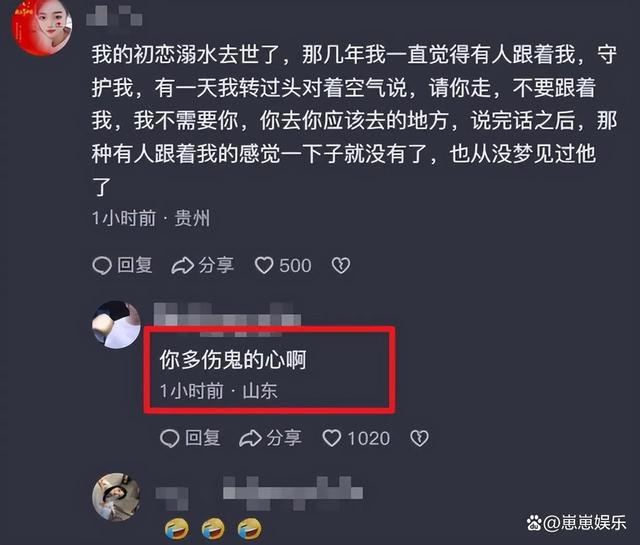The image size is (640, 545).
Task: Click the reply bubble icon under the Shandong comment
Action: click(x=169, y=438)
